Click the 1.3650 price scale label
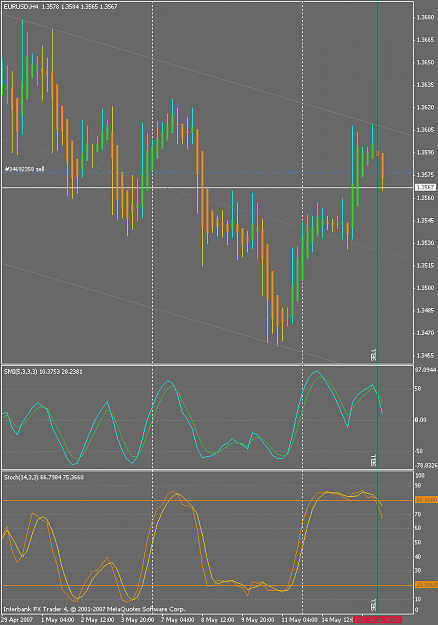 coord(425,62)
